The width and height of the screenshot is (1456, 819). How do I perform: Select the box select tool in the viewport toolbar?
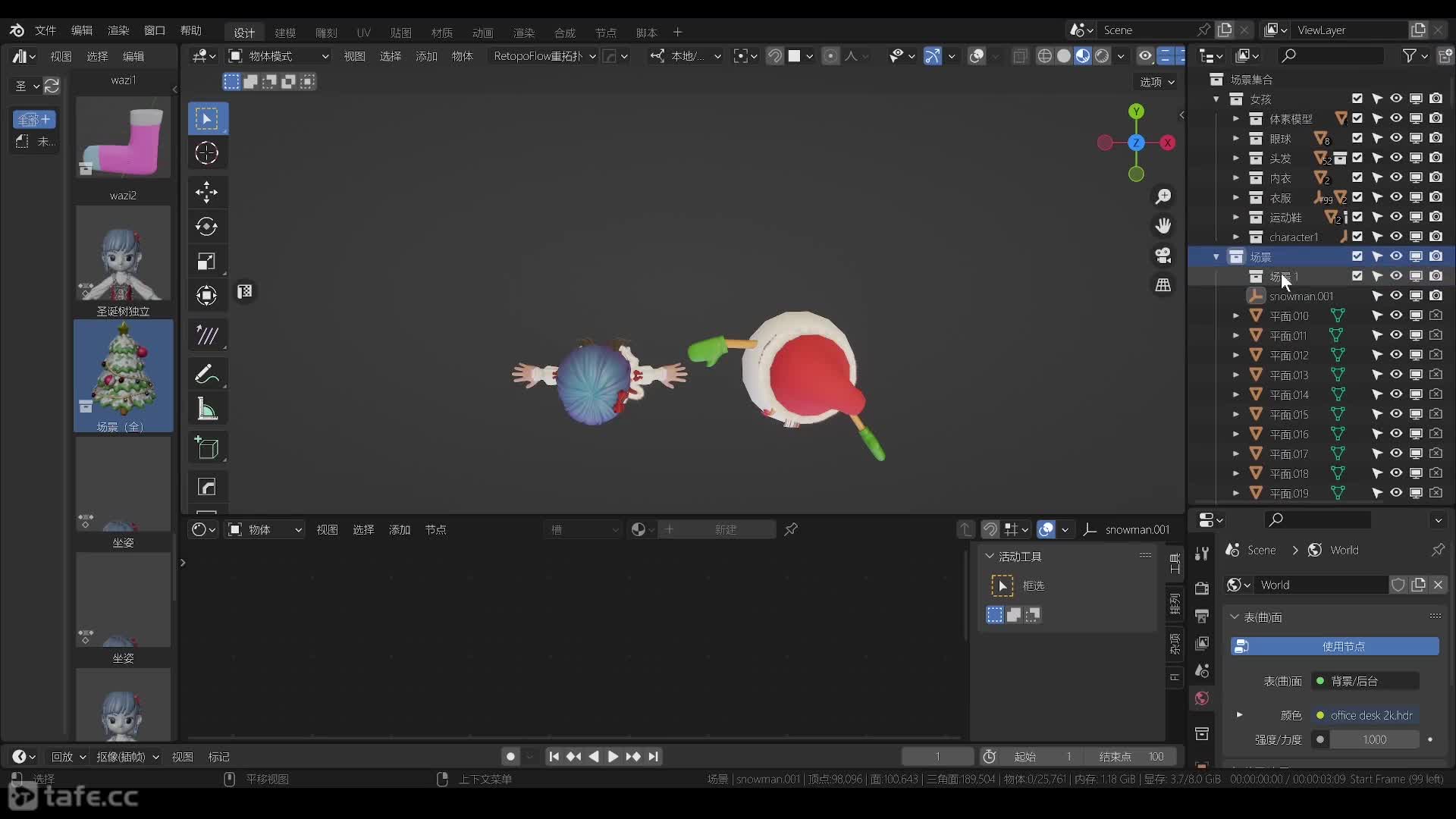pyautogui.click(x=207, y=119)
